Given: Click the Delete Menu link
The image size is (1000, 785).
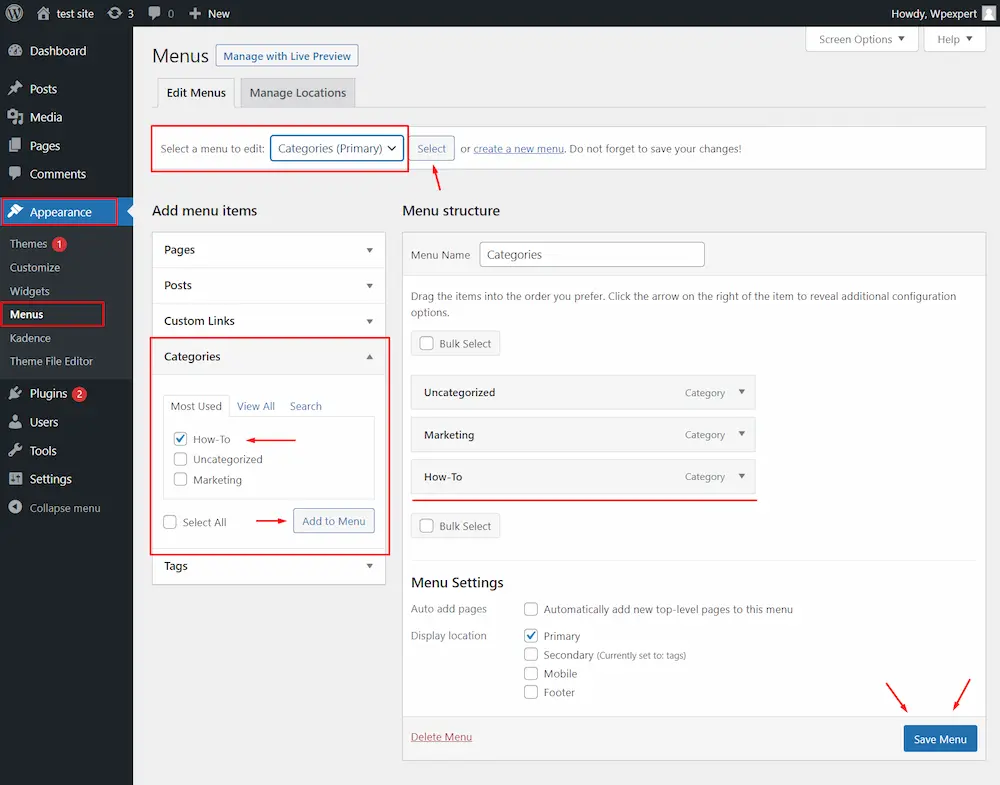Looking at the screenshot, I should tap(441, 737).
